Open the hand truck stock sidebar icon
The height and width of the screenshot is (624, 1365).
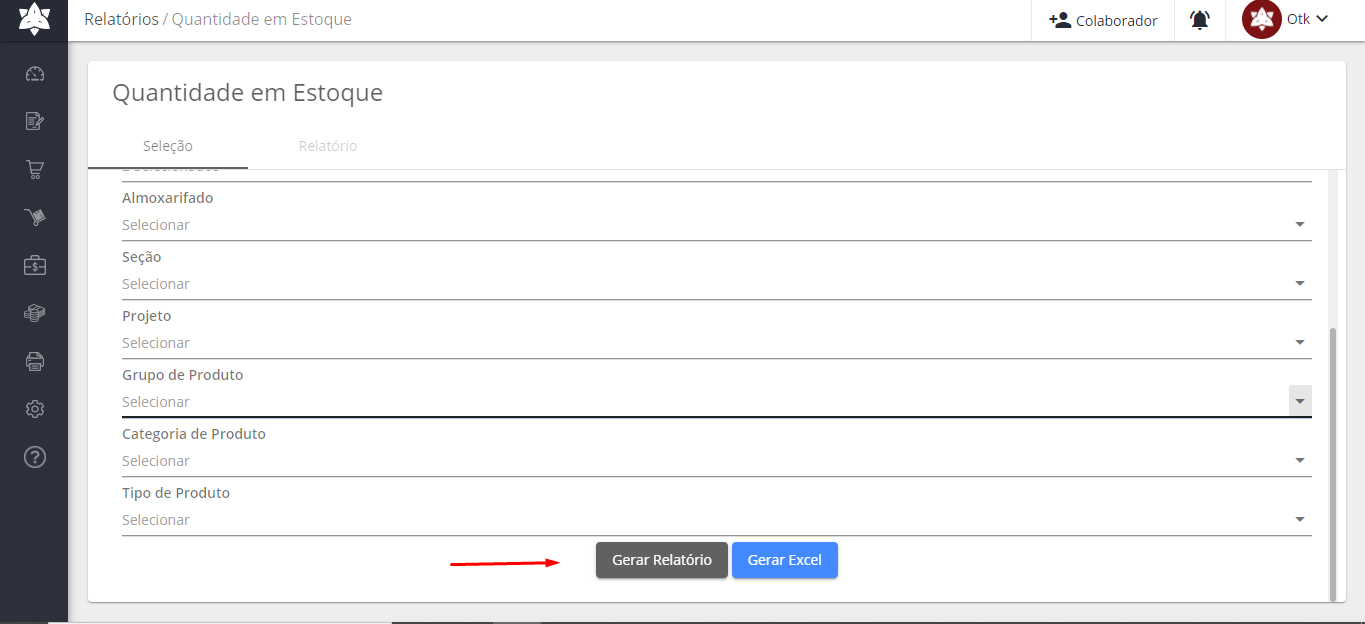pos(35,217)
